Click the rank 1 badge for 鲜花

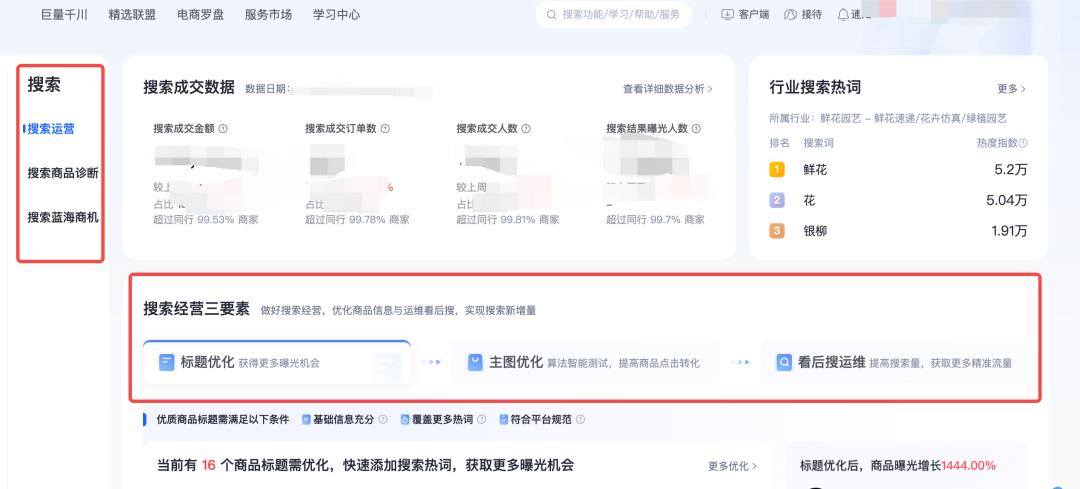pyautogui.click(x=777, y=169)
